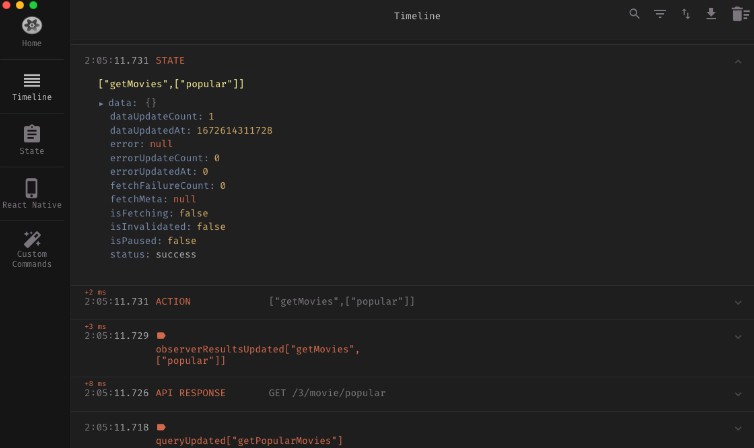The image size is (754, 448).
Task: Click GET /3/movie/popular request text
Action: pyautogui.click(x=327, y=393)
